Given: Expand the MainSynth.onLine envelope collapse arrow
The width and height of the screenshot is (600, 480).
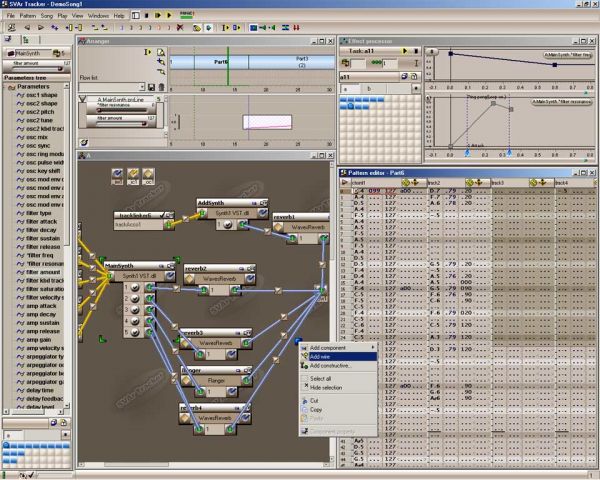Looking at the screenshot, I should click(81, 100).
